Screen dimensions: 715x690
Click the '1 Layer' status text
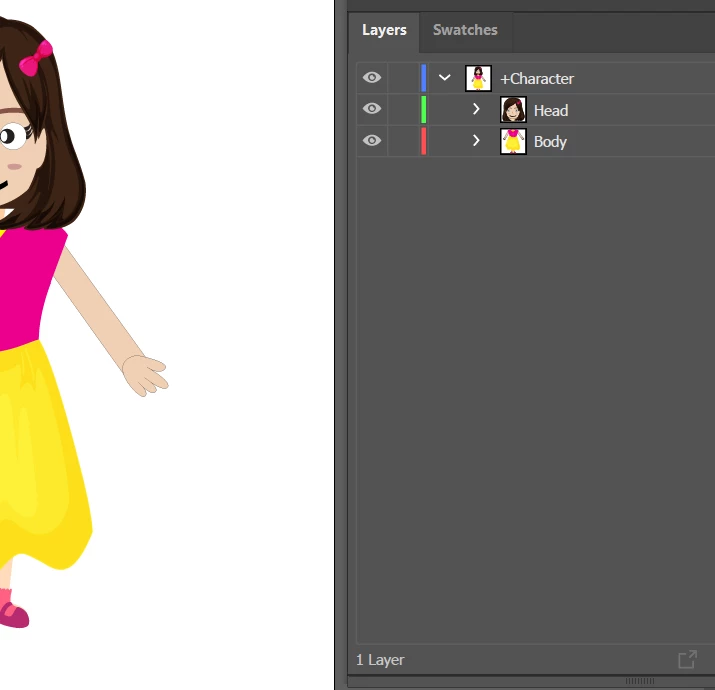(380, 660)
